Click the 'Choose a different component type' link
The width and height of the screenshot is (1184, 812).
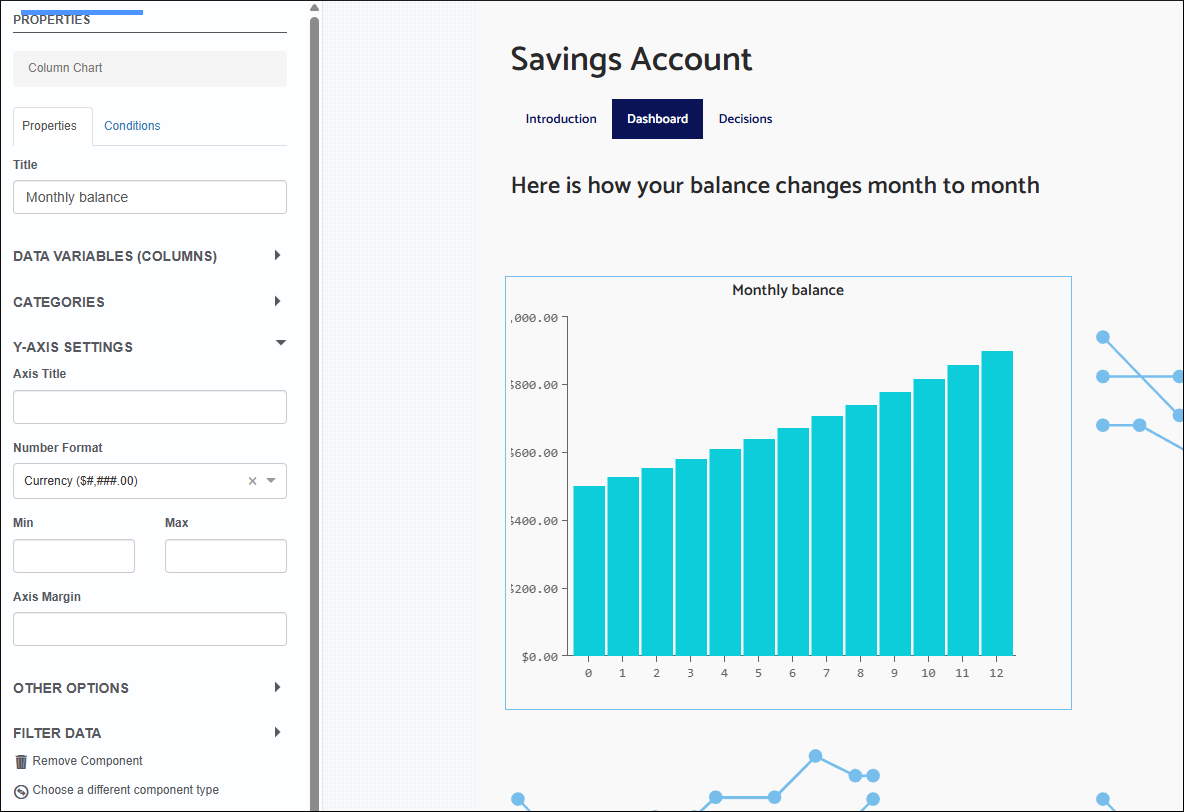124,789
